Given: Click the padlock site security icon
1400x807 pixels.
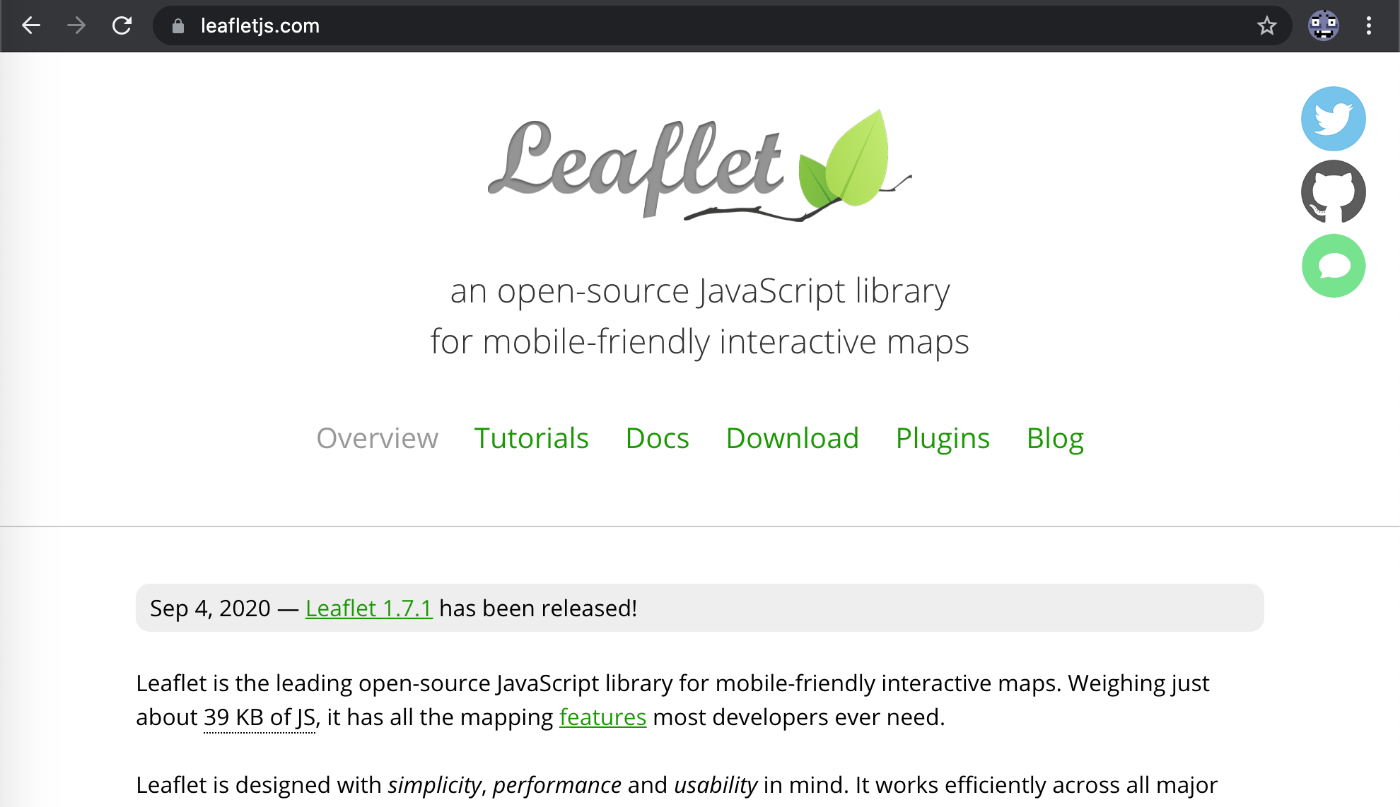Looking at the screenshot, I should [179, 26].
